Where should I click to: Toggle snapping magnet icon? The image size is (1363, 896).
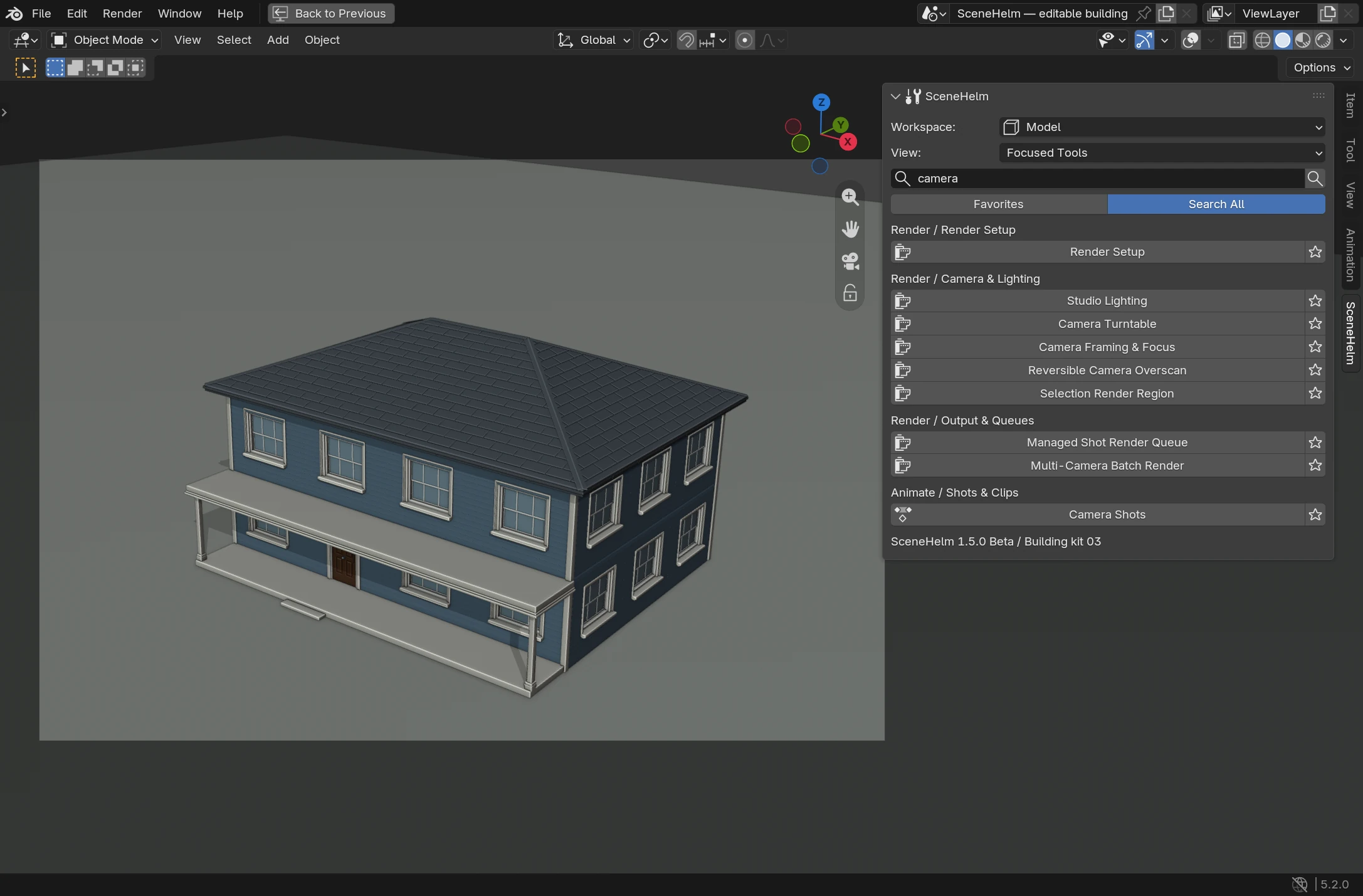point(687,40)
